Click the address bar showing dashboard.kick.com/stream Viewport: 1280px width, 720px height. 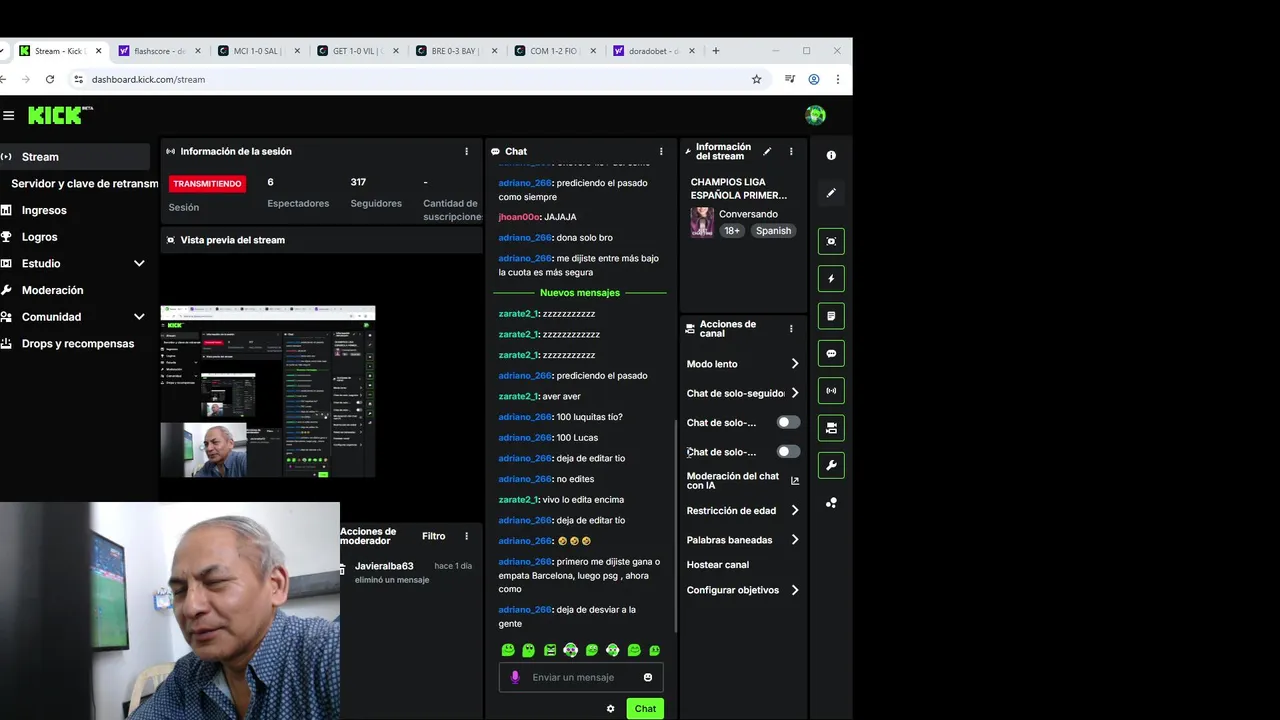148,79
